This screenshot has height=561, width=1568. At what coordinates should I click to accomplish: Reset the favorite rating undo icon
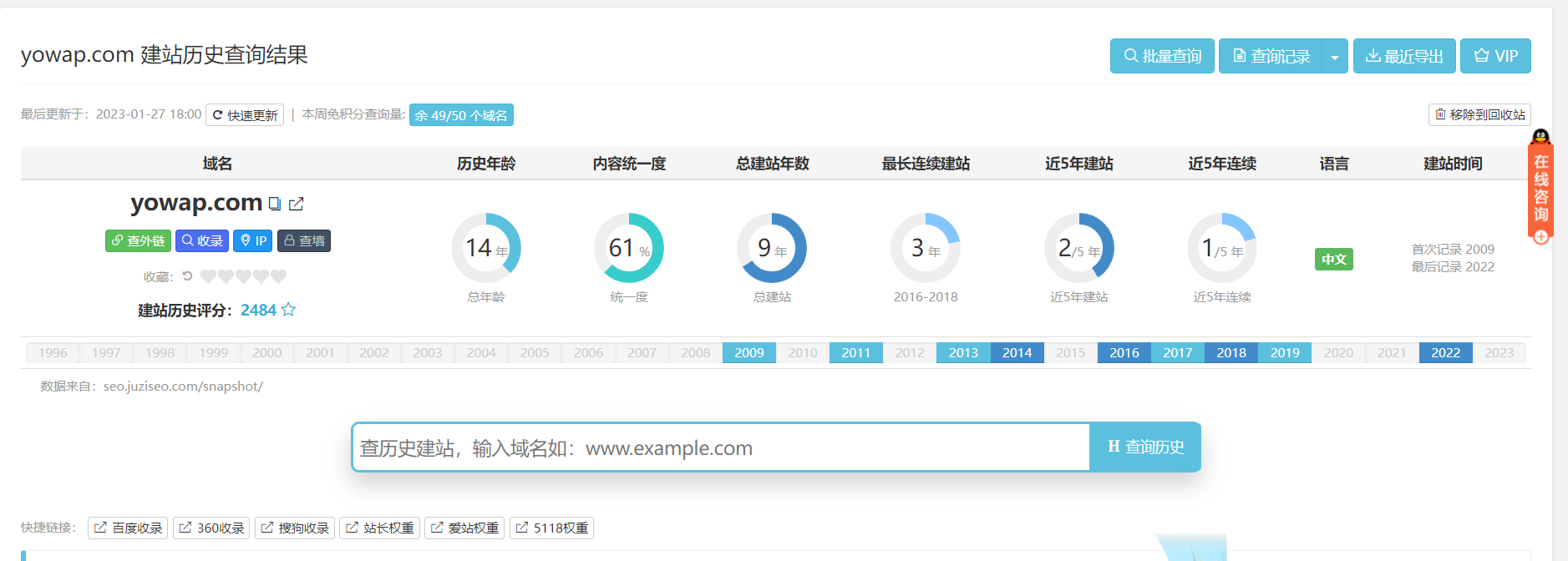coord(187,275)
